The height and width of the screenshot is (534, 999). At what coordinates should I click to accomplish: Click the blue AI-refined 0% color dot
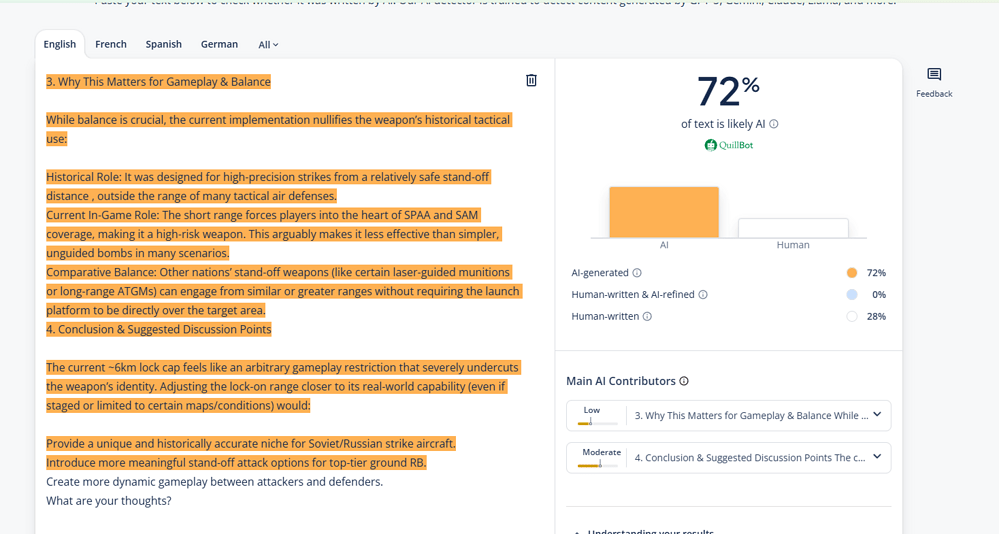[851, 295]
